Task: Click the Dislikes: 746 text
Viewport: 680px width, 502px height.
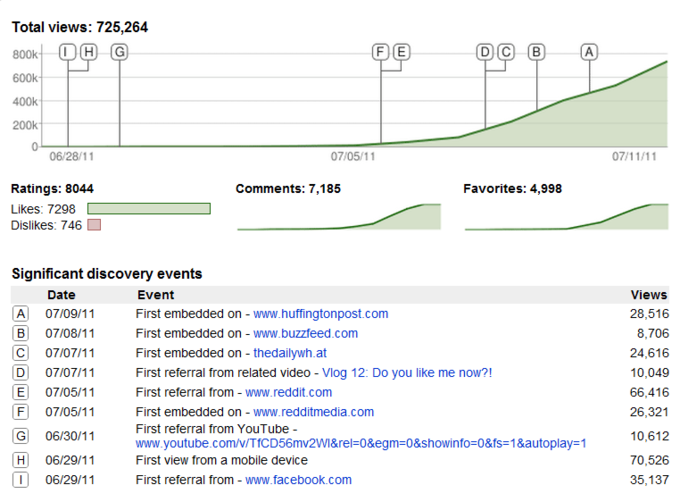Action: [46, 225]
